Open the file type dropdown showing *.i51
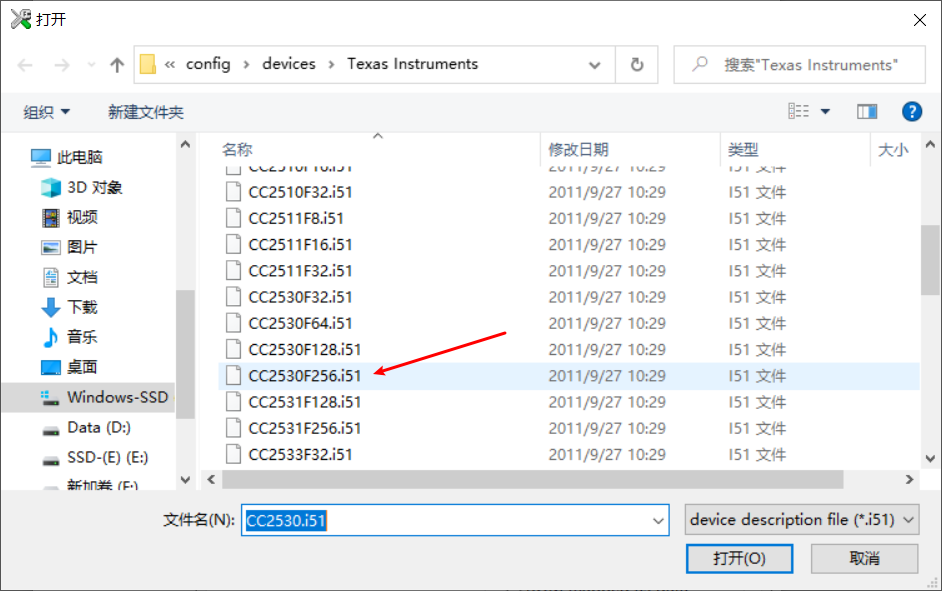Image resolution: width=942 pixels, height=591 pixels. (801, 520)
